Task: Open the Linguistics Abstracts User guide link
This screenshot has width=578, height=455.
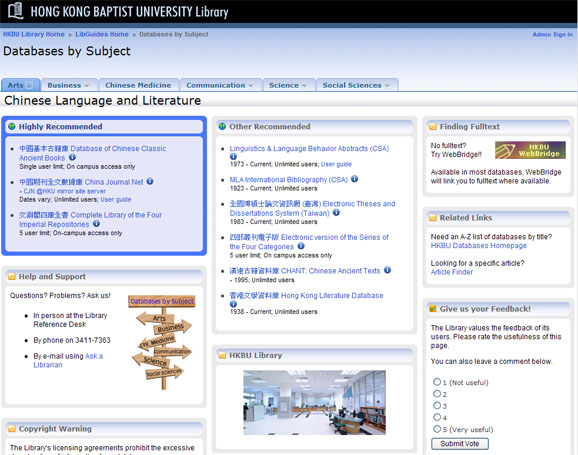Action: [x=336, y=164]
